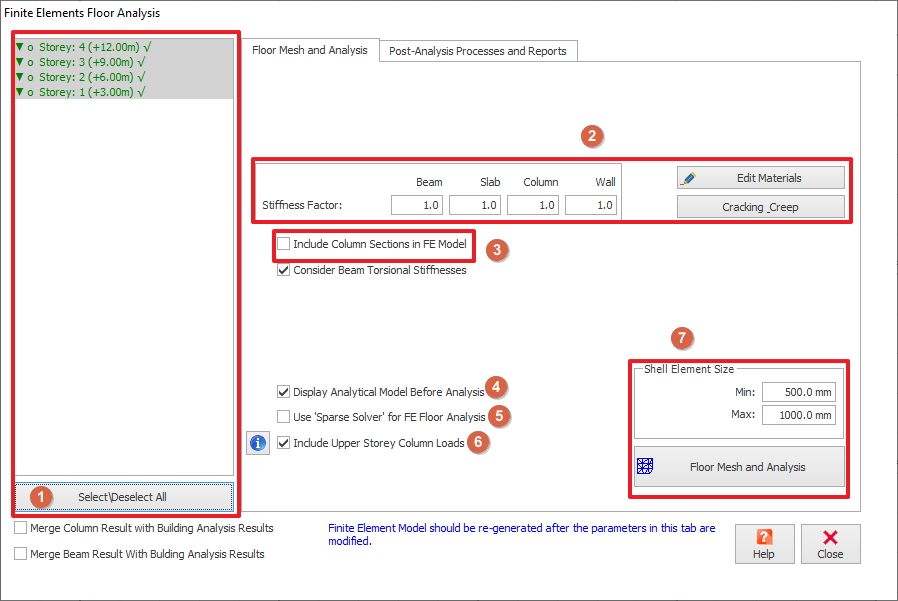Select the Floor Mesh and Analysis tab
Image resolution: width=898 pixels, height=601 pixels.
point(309,50)
